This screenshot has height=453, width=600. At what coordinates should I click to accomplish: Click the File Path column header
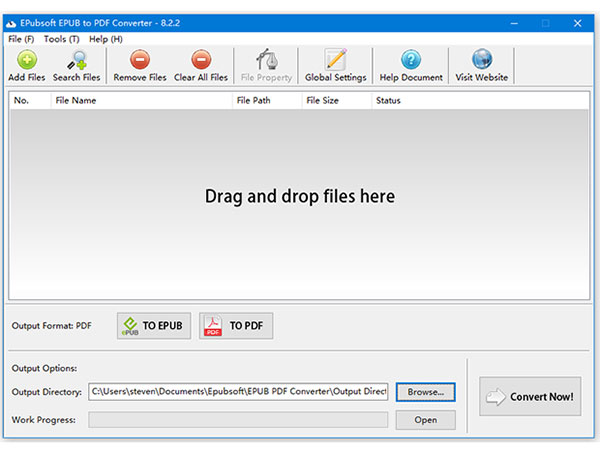tap(267, 101)
